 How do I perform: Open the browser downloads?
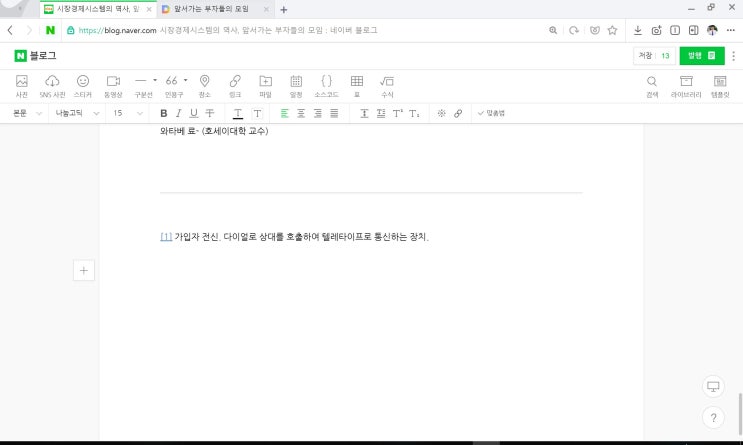pos(638,30)
